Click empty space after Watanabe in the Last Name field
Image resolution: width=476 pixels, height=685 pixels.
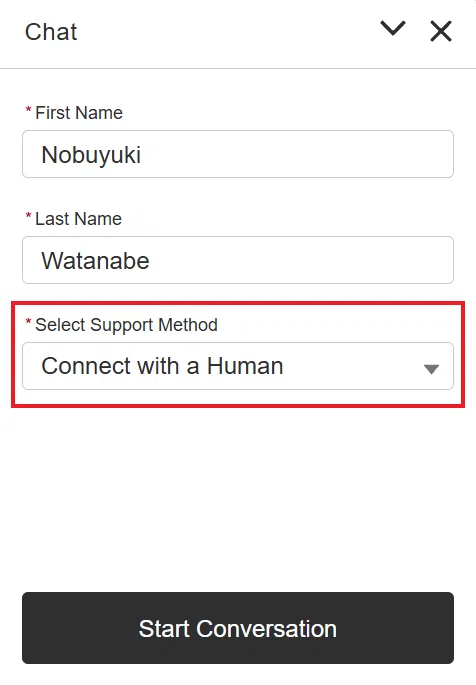(301, 260)
